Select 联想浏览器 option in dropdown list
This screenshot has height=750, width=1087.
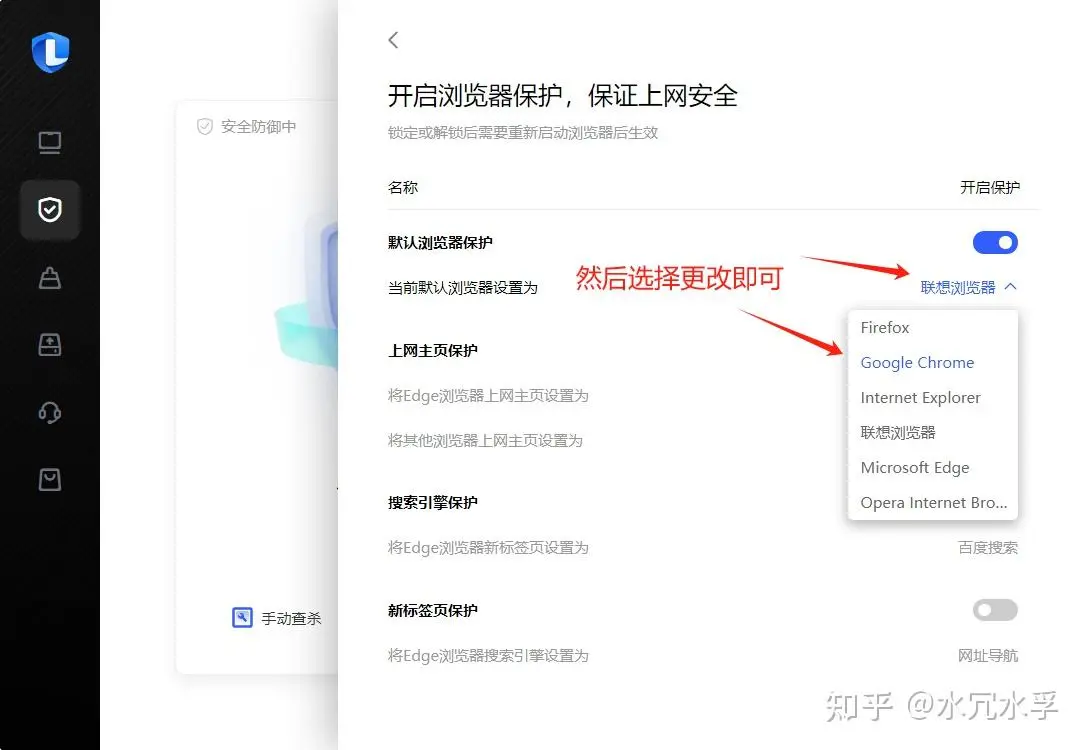898,433
